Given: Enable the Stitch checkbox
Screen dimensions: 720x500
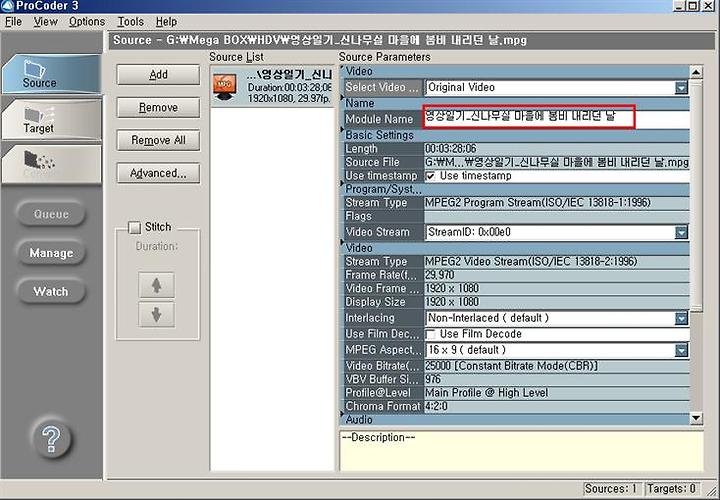Looking at the screenshot, I should pyautogui.click(x=135, y=227).
